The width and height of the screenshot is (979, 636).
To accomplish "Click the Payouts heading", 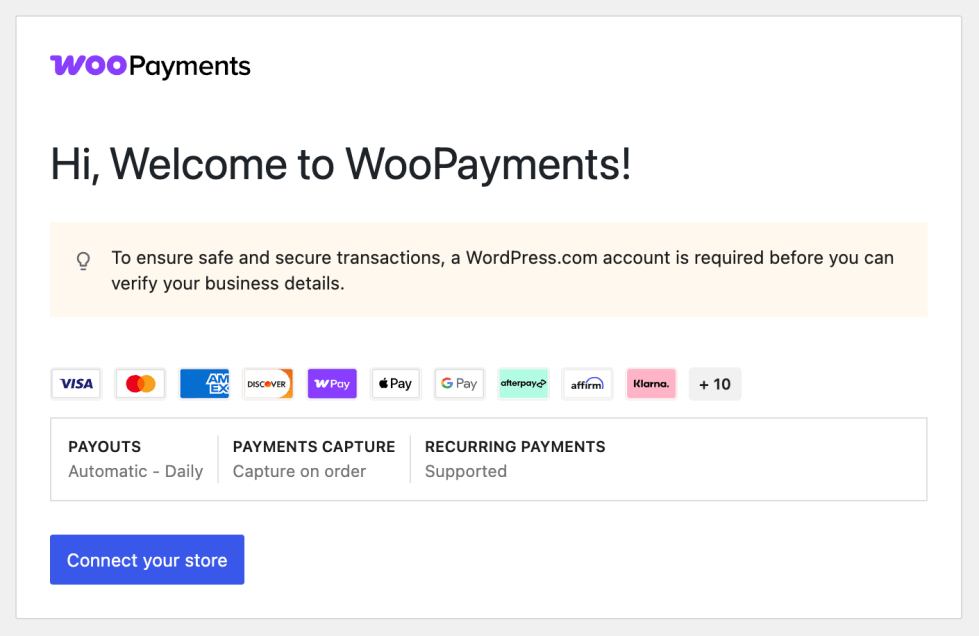I will tap(105, 447).
